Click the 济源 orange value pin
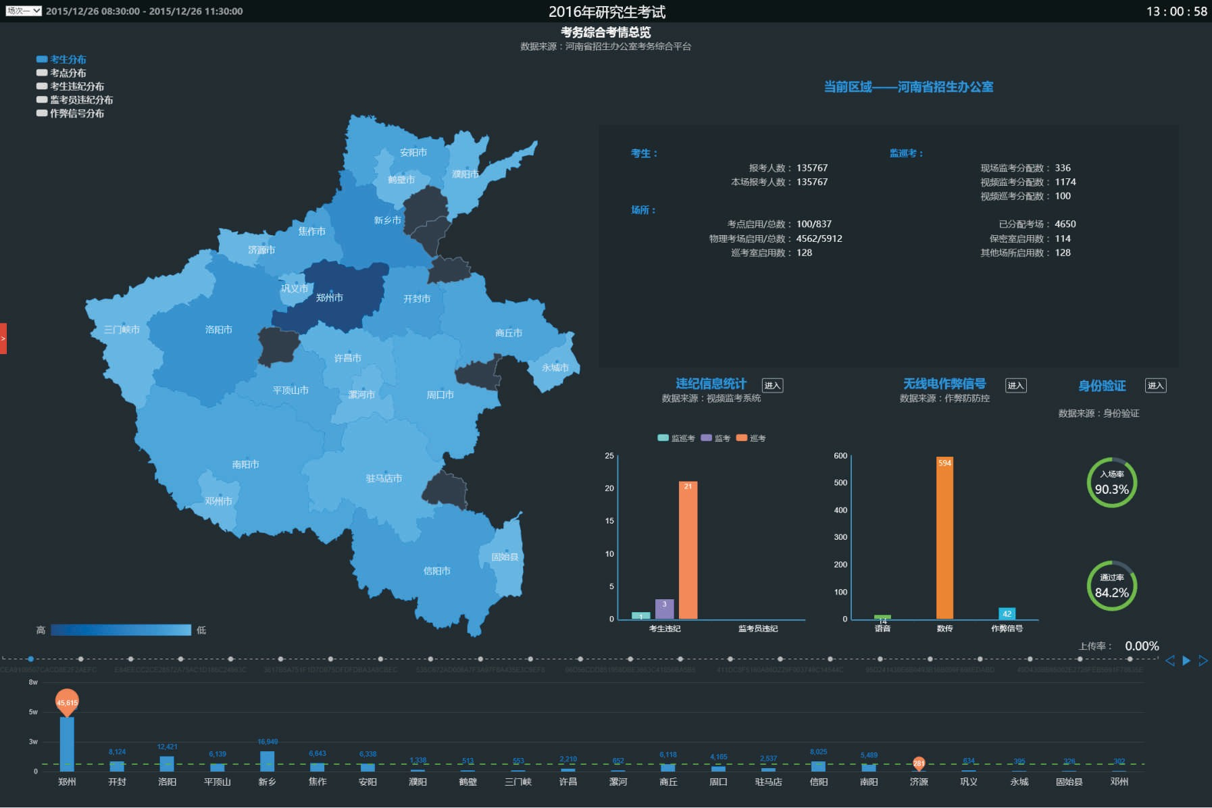Screen dimensions: 1212x808 point(918,763)
